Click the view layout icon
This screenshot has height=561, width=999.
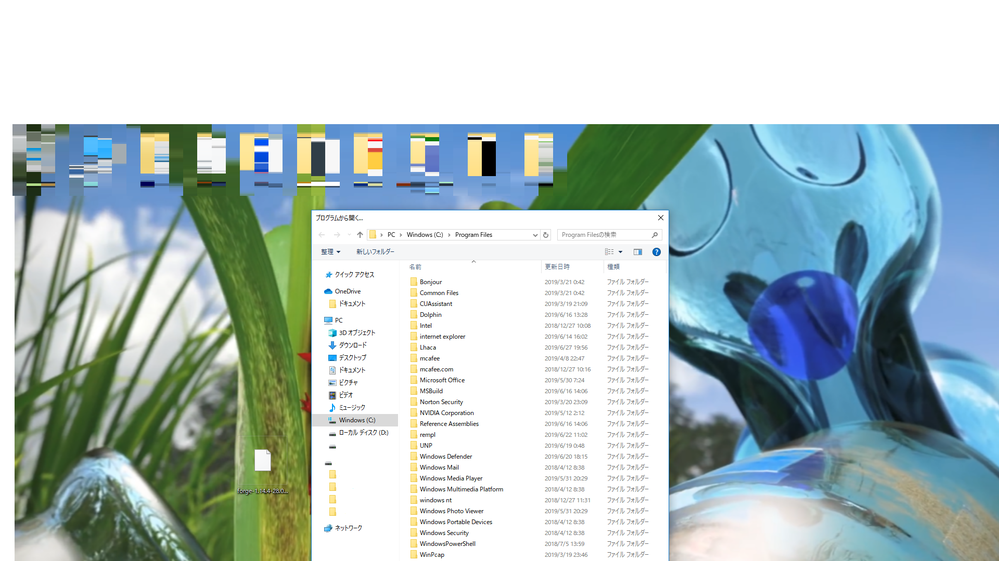609,252
